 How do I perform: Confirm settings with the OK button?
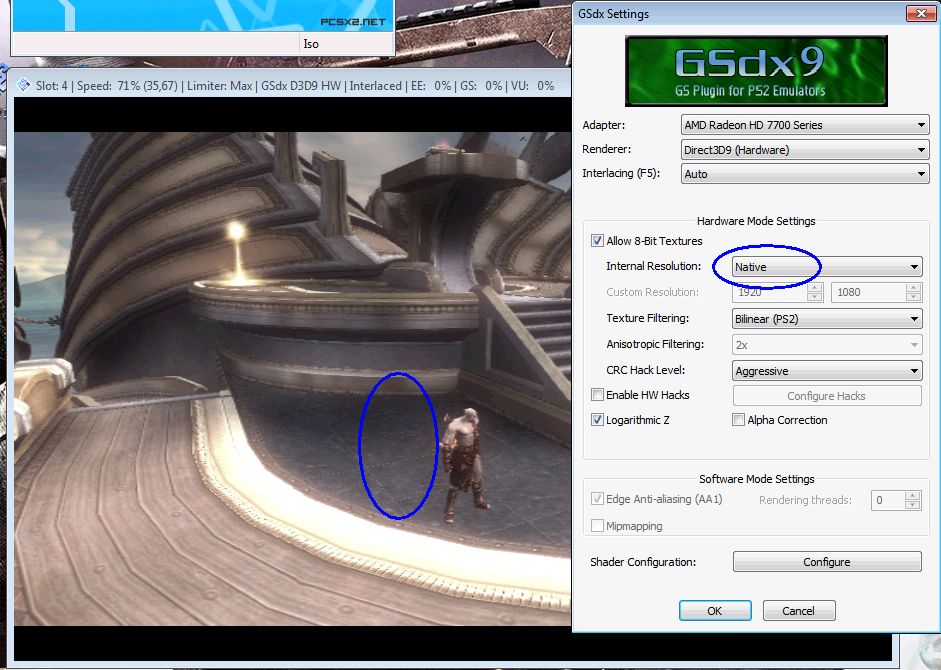[715, 611]
